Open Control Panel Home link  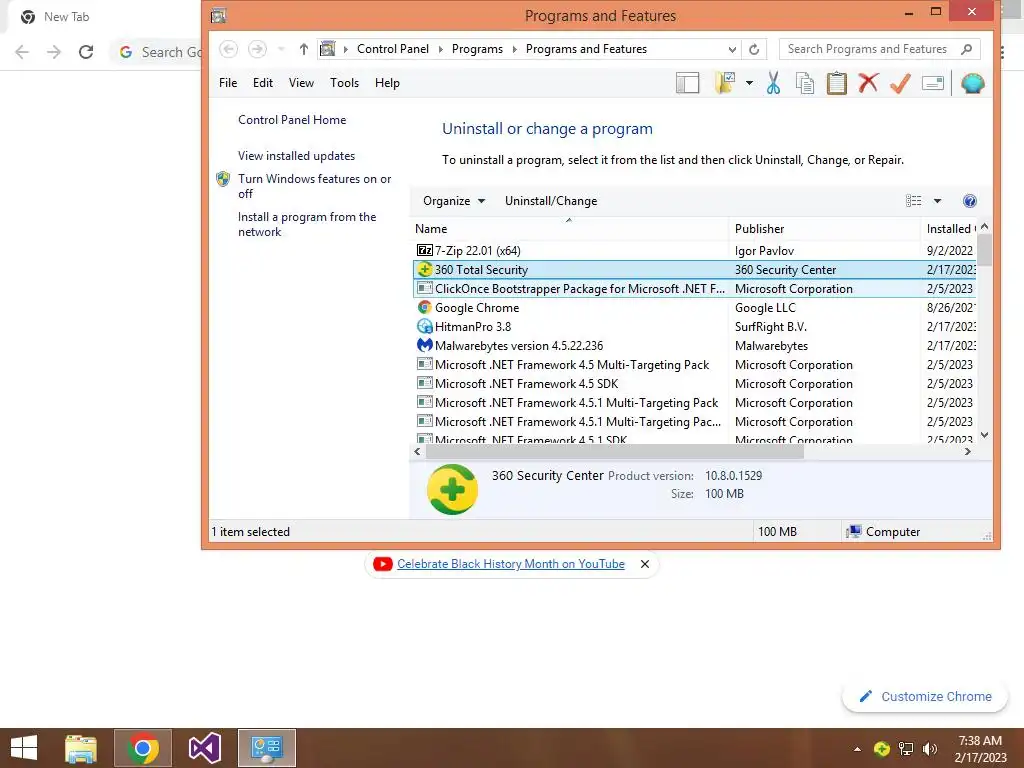(292, 120)
